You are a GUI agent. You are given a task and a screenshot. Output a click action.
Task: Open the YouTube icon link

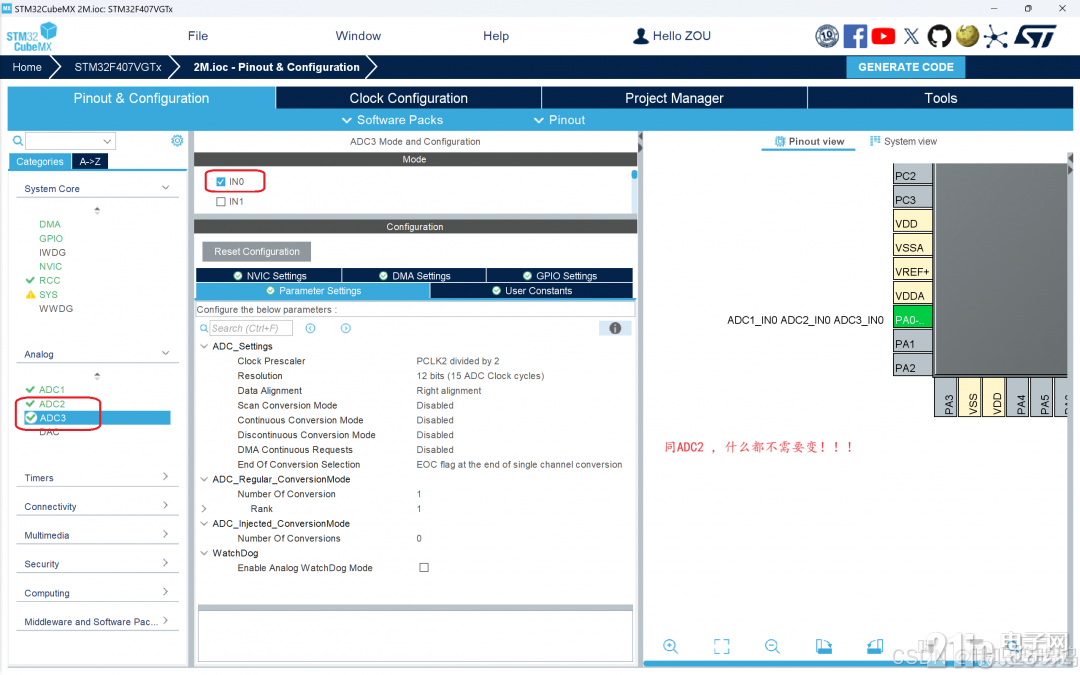[x=883, y=36]
